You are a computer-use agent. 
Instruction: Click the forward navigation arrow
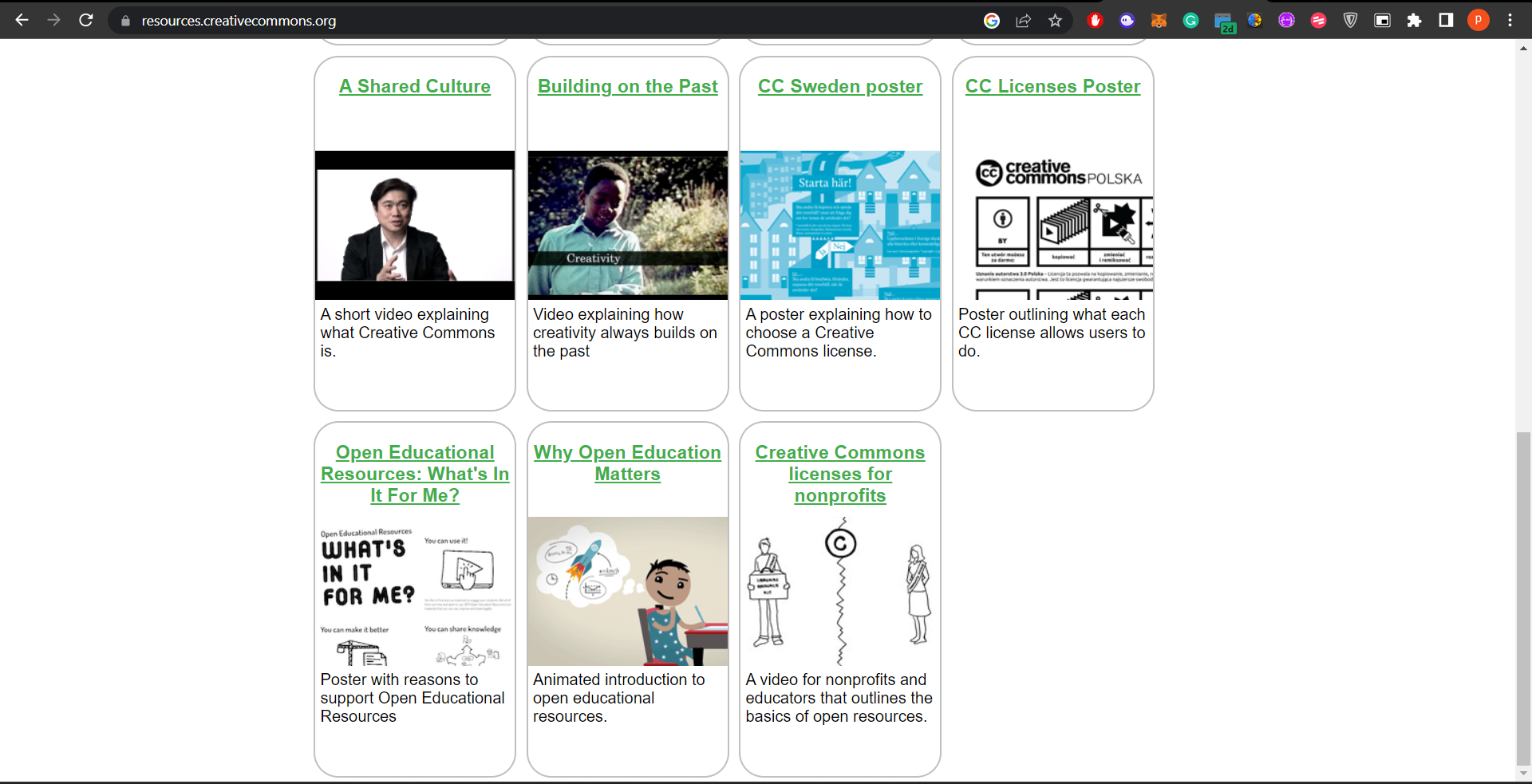53,20
